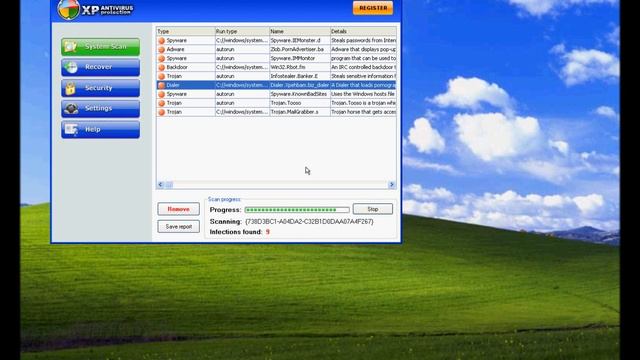
Task: Click the Settings sidebar icon
Action: coord(71,109)
